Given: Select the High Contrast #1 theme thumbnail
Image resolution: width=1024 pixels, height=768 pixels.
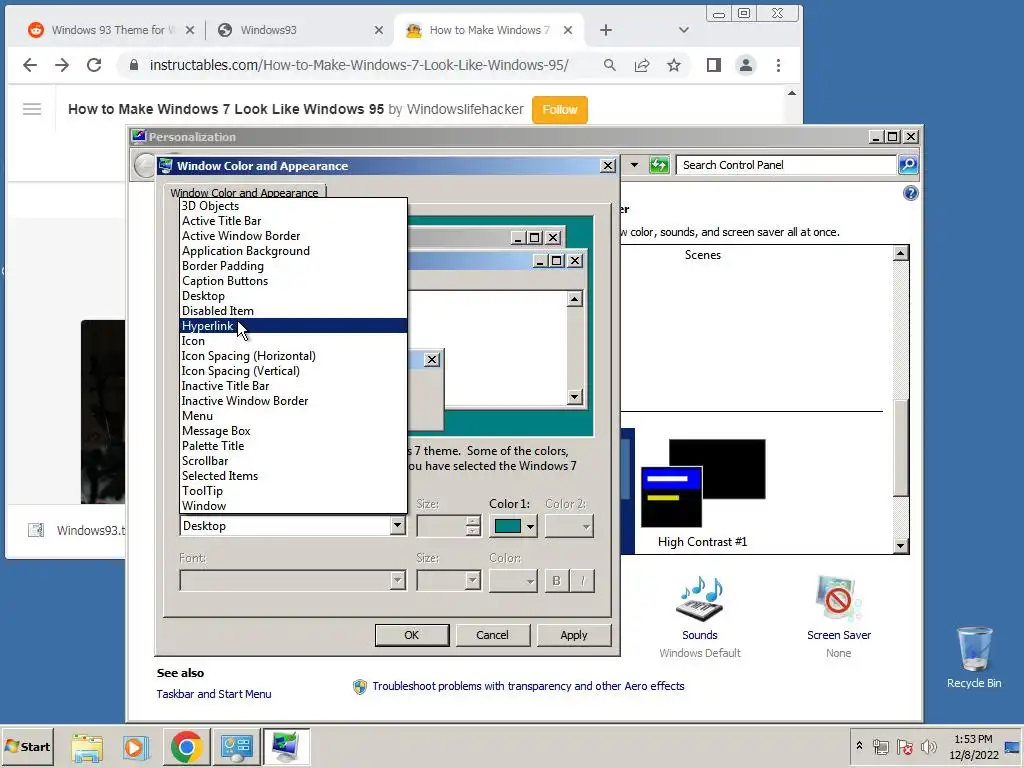Looking at the screenshot, I should 703,483.
